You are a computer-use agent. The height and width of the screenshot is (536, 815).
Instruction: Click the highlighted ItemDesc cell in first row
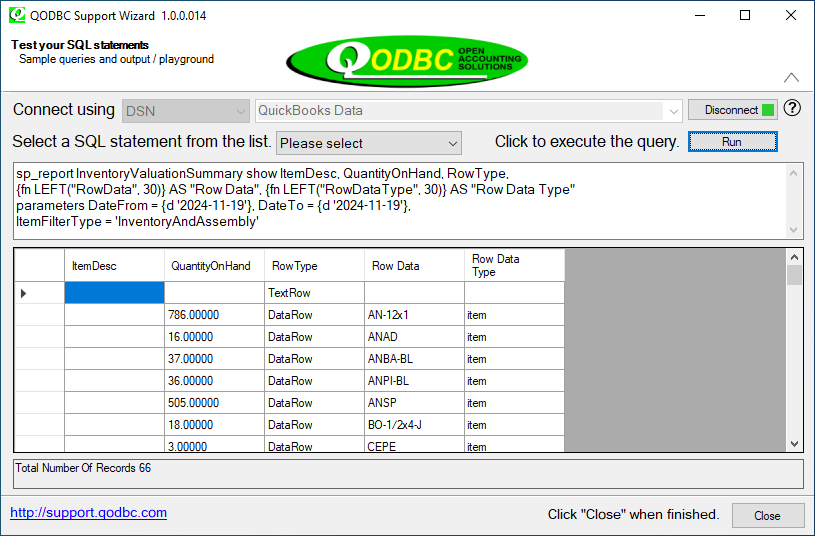coord(114,293)
